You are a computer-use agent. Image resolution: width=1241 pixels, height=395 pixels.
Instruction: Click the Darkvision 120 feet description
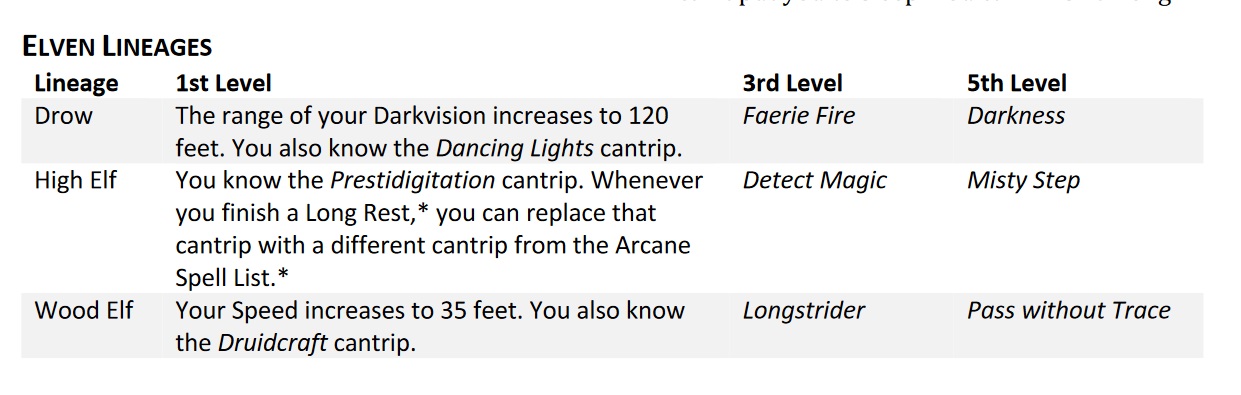click(422, 132)
